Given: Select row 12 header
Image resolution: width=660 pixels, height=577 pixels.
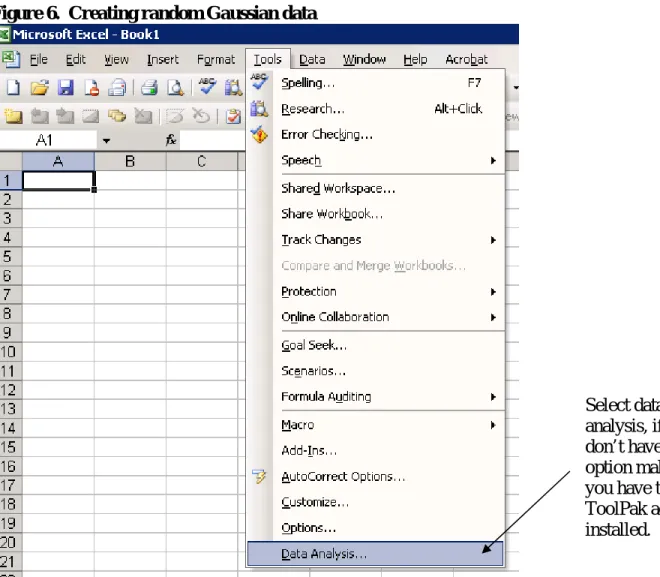Looking at the screenshot, I should pyautogui.click(x=11, y=390).
